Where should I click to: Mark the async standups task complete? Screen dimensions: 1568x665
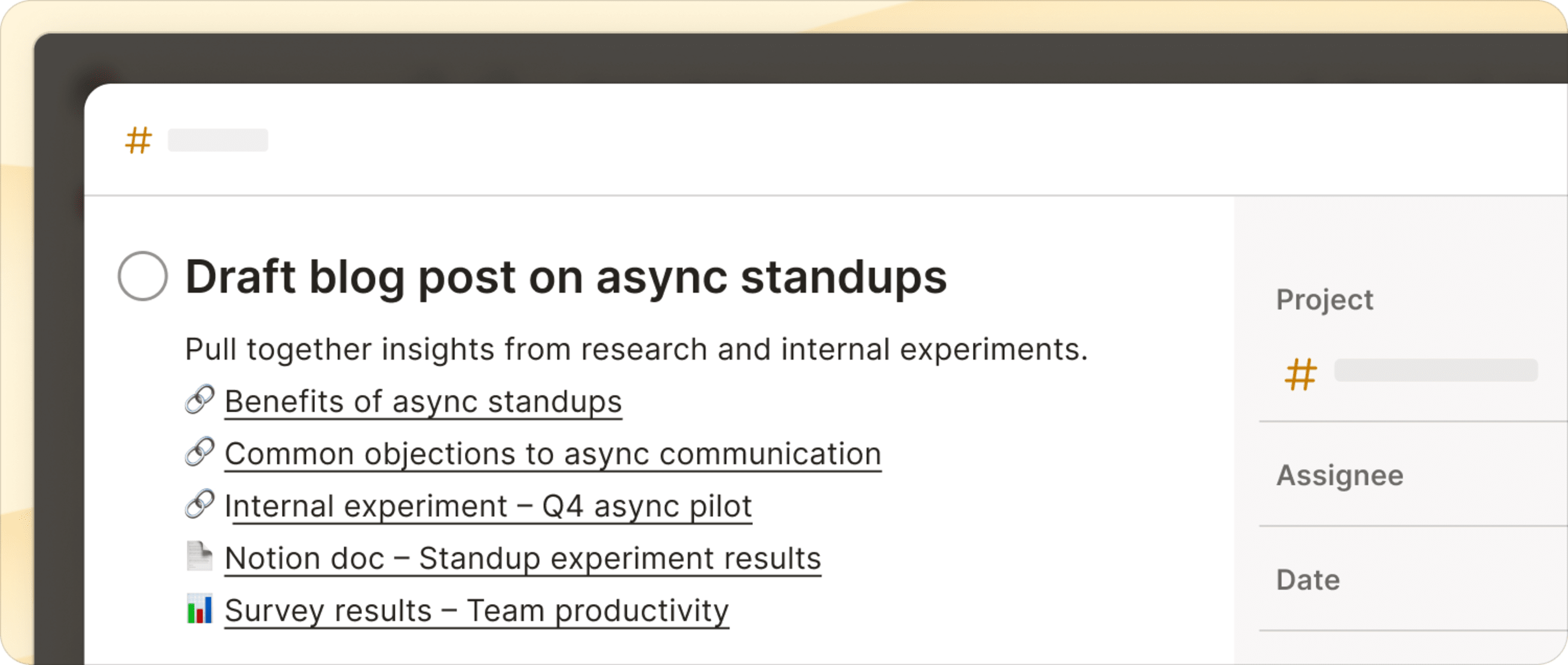(142, 276)
